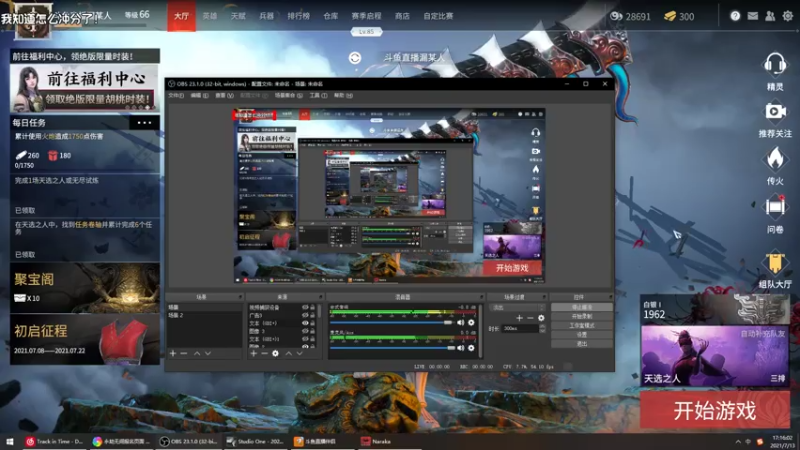Mute 麦克风/Aux via its speaker icon

pos(461,348)
